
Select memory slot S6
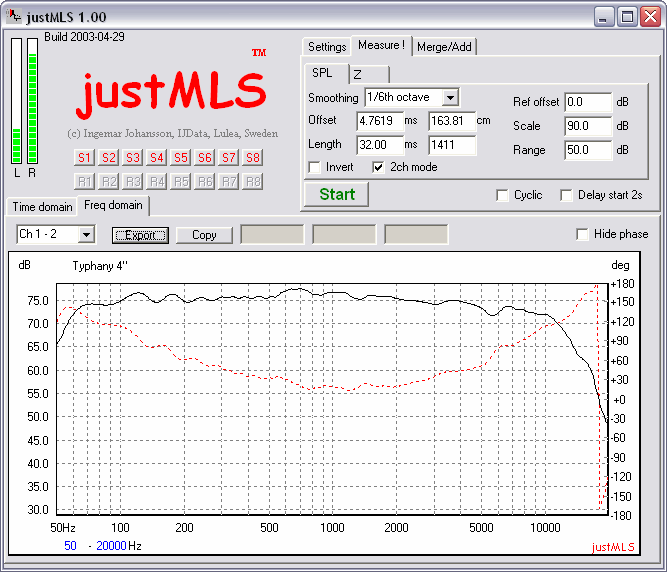tap(205, 158)
